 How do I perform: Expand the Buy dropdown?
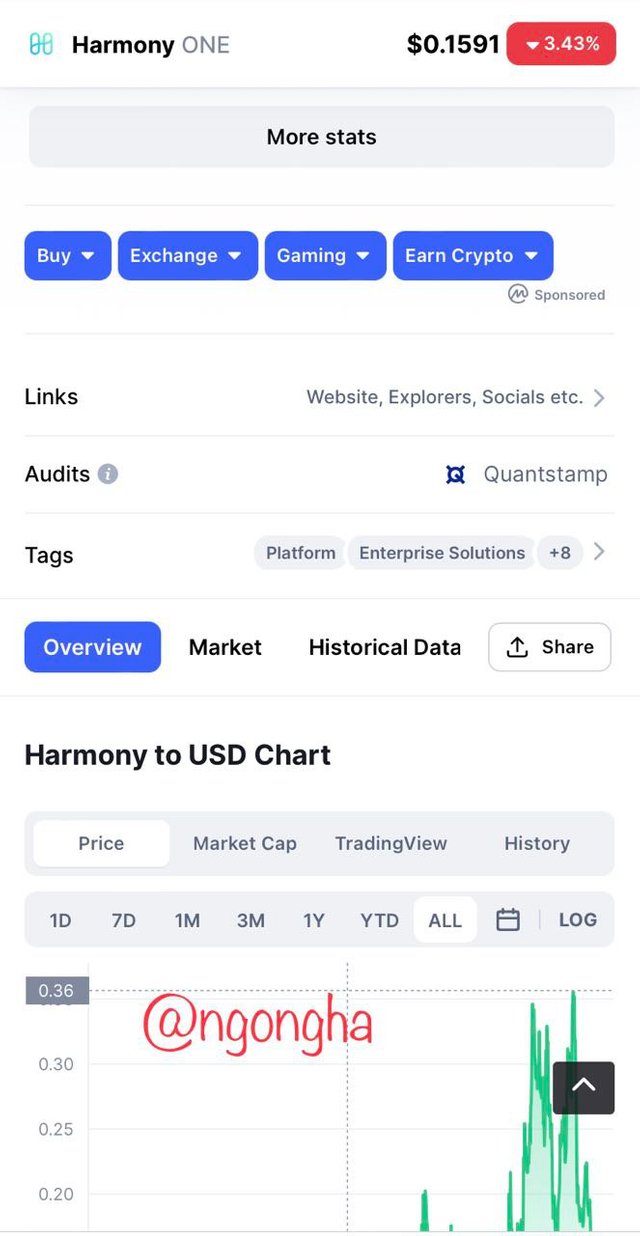[67, 255]
